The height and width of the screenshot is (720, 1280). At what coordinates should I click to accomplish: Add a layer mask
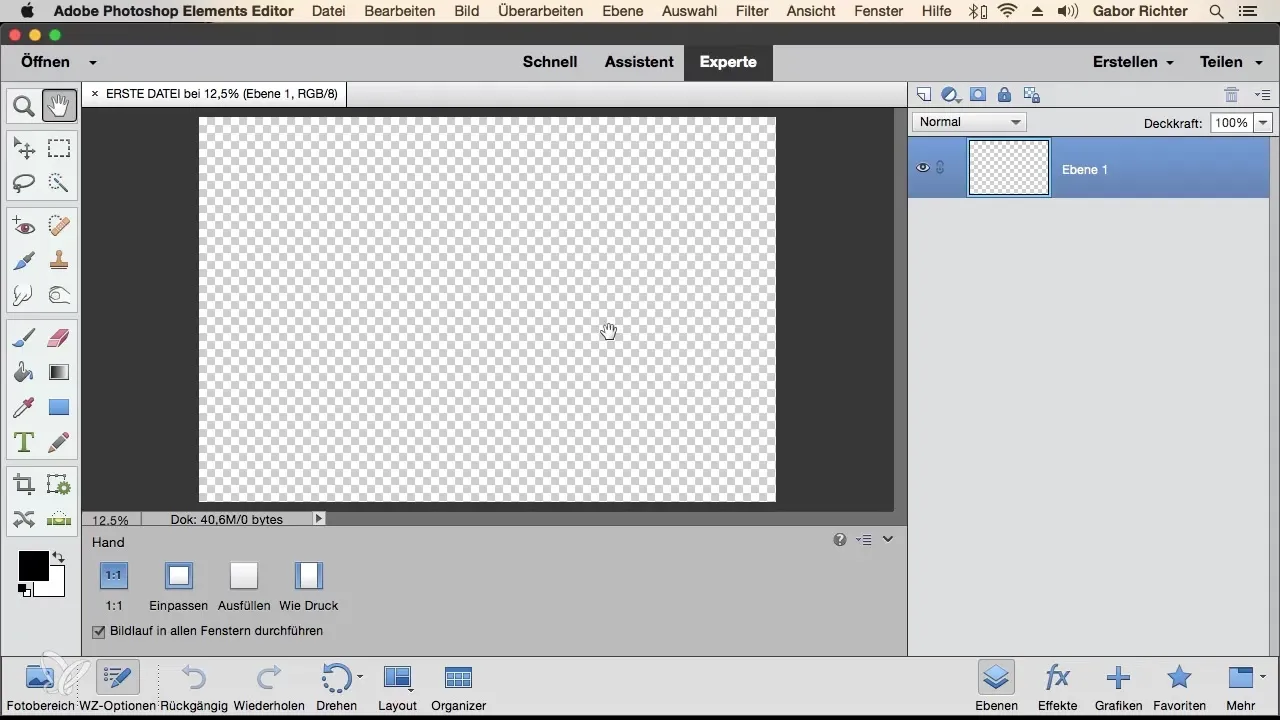point(978,95)
